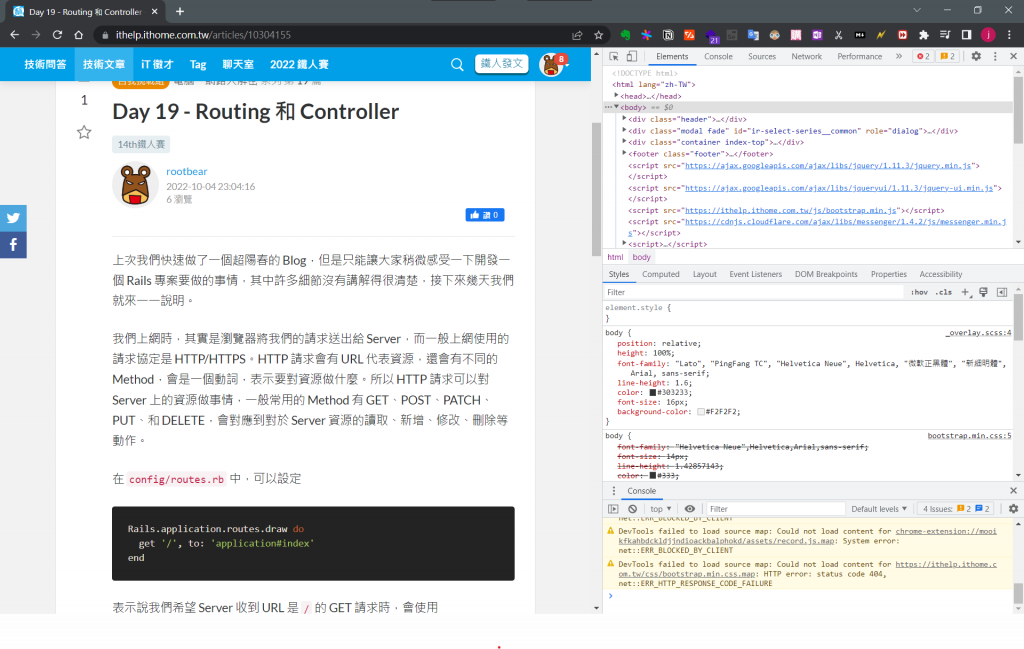The height and width of the screenshot is (649, 1024).
Task: Expand the modal fade div node
Action: click(624, 131)
